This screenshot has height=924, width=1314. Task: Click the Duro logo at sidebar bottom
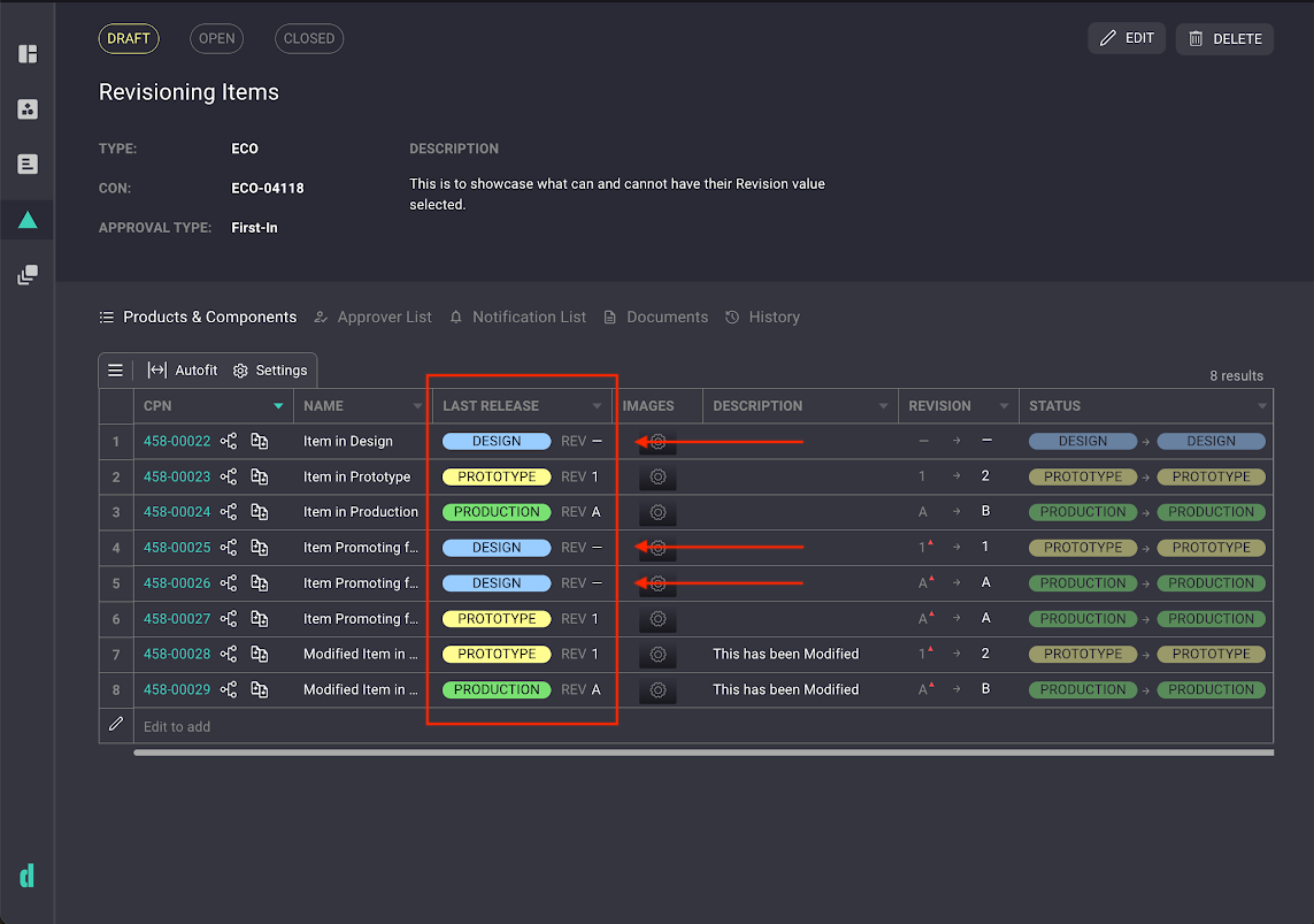[27, 875]
